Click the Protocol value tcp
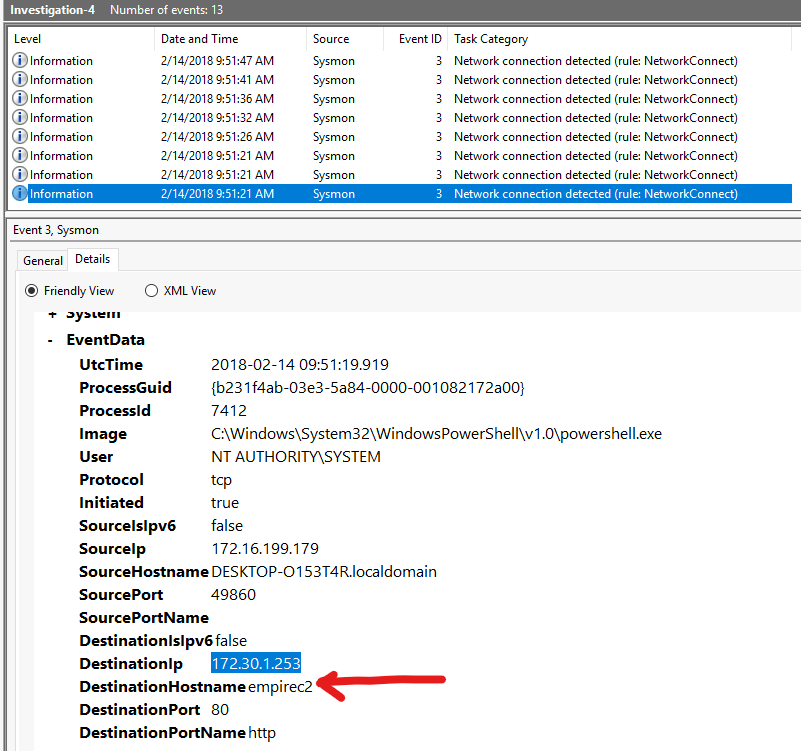801x751 pixels. 221,480
